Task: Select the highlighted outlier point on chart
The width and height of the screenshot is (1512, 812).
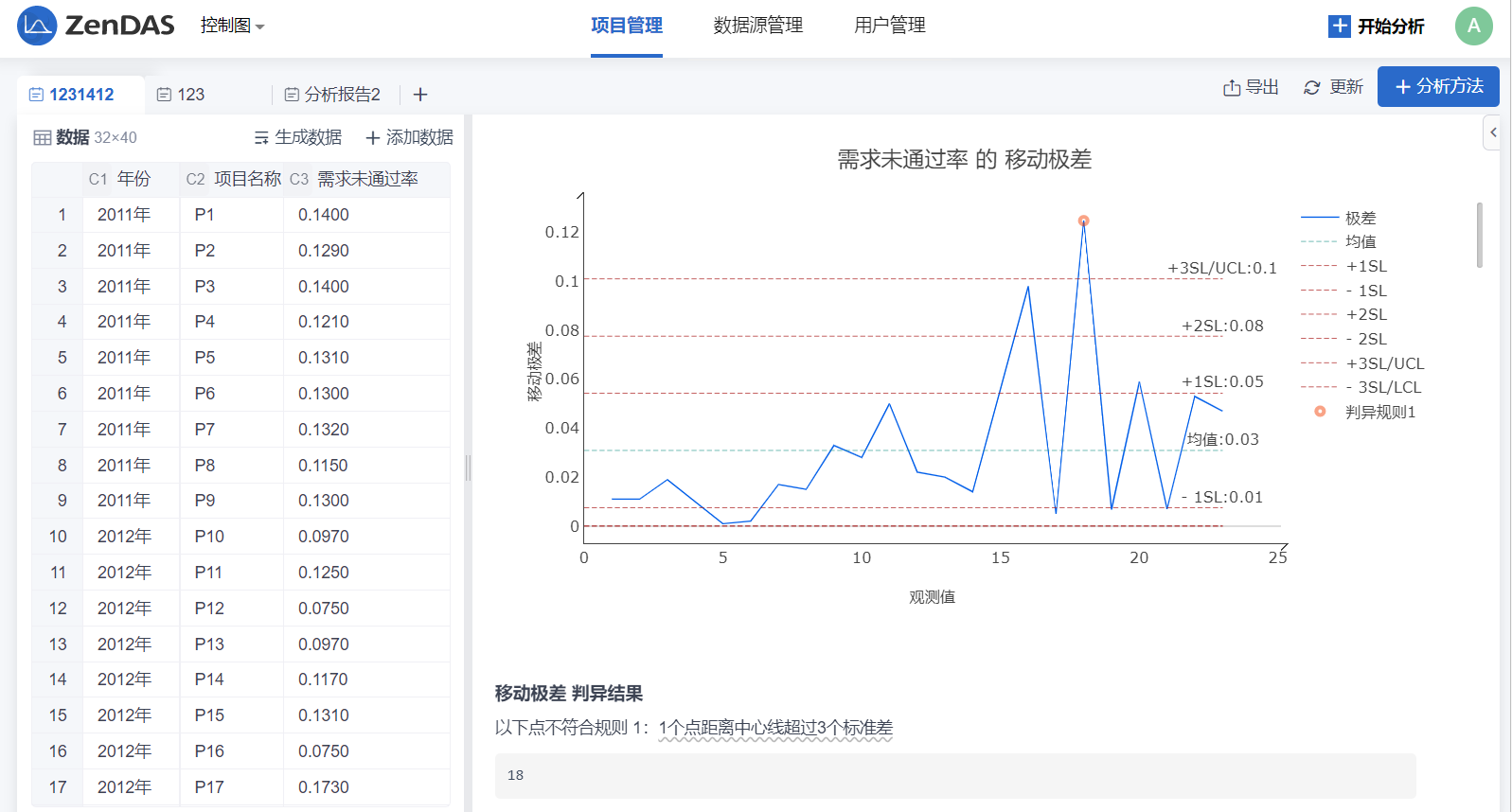Action: pos(1084,221)
